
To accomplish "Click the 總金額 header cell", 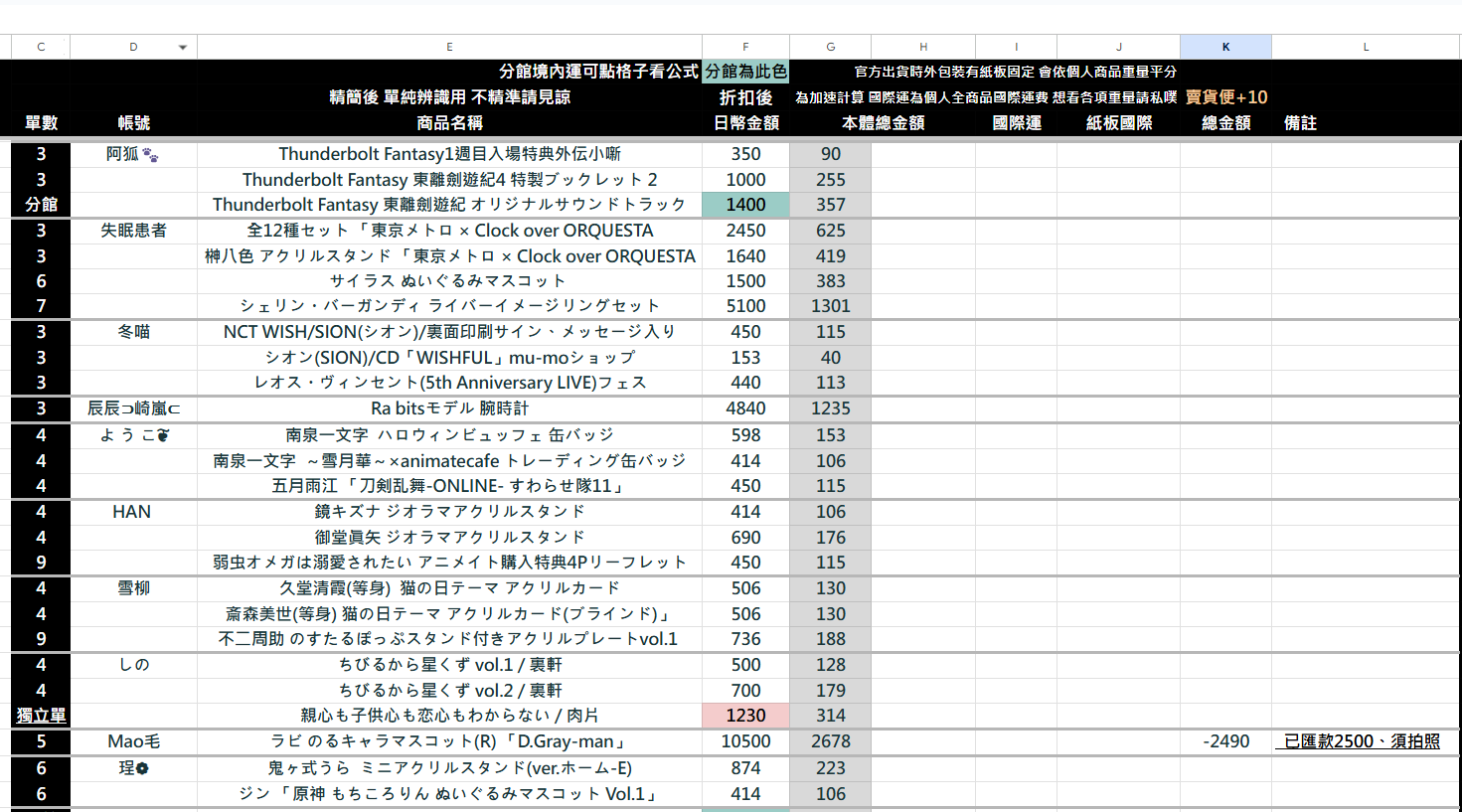I will (x=1225, y=123).
